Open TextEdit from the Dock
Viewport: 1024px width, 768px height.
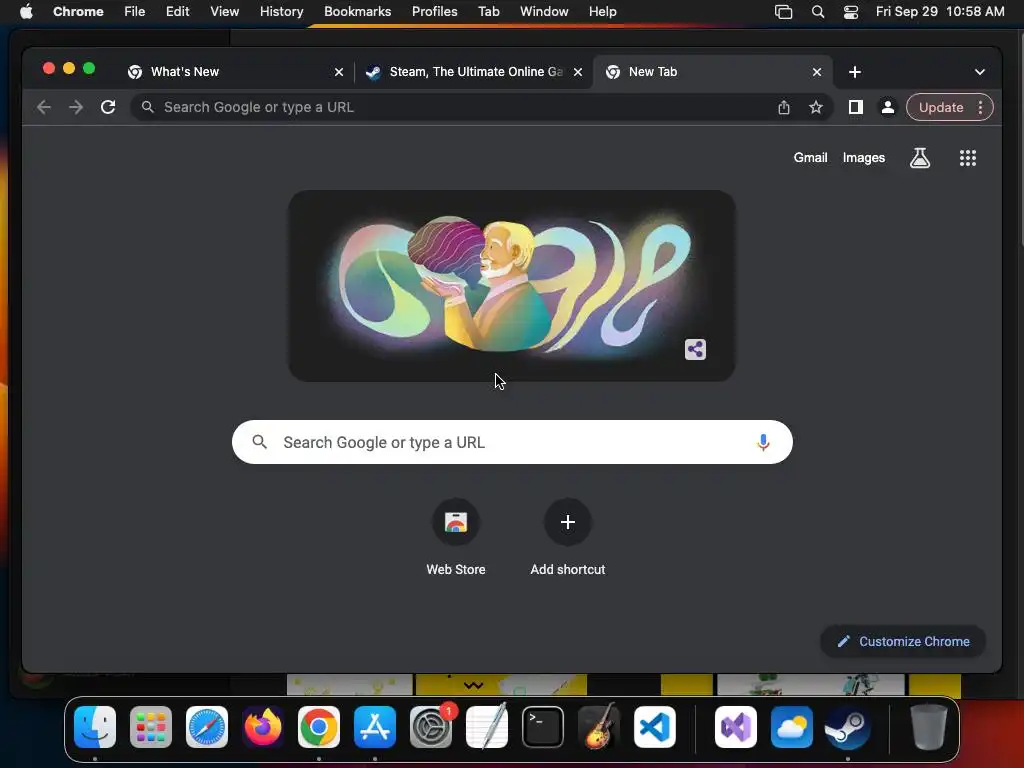(x=487, y=727)
